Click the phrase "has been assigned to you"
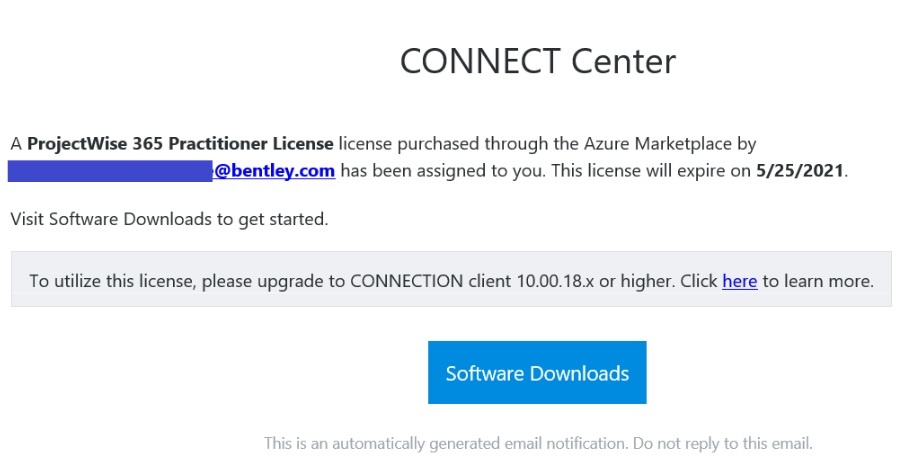 (x=442, y=171)
